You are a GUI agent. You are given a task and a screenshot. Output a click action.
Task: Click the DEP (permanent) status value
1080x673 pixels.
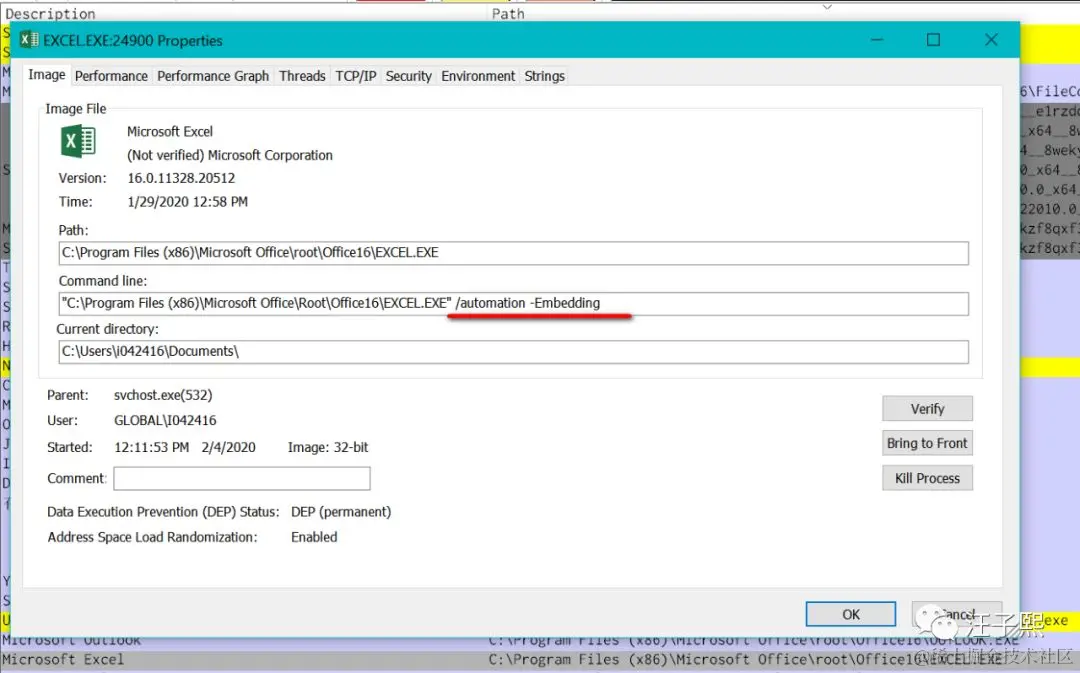(x=341, y=512)
